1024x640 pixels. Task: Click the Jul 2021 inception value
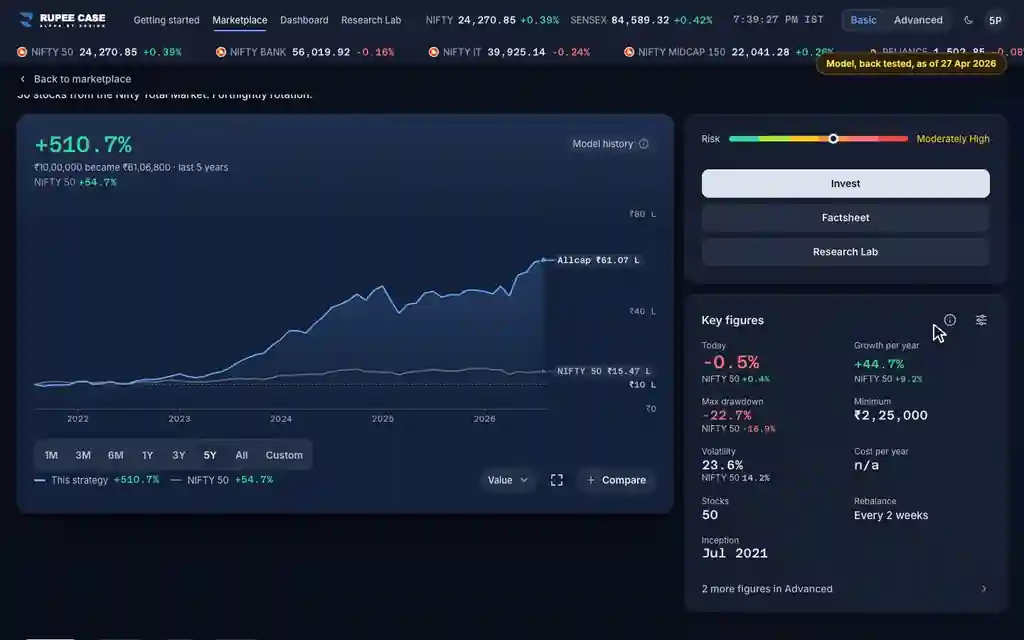[x=735, y=553]
